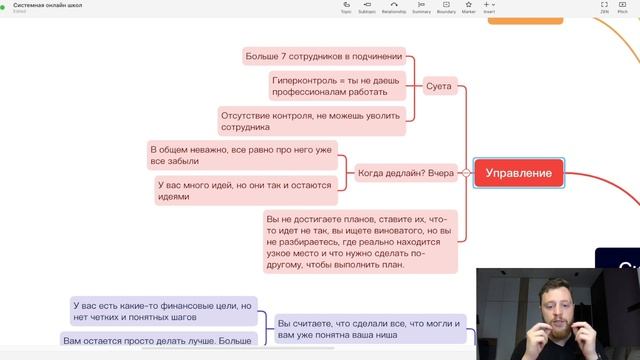Click the presenter webcam video overlay
640x360 pixels.
point(558,314)
